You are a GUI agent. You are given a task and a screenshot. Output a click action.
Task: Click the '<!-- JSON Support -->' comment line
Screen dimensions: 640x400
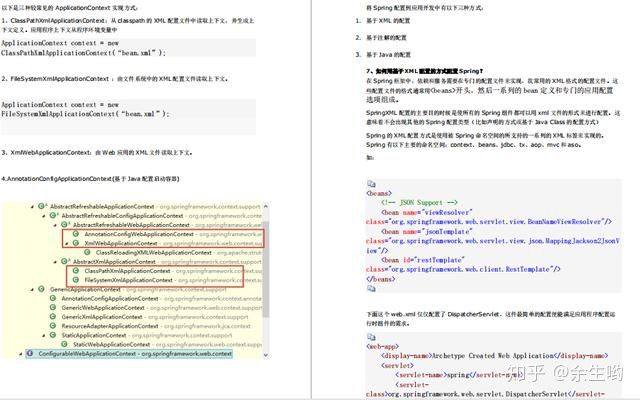pos(419,202)
